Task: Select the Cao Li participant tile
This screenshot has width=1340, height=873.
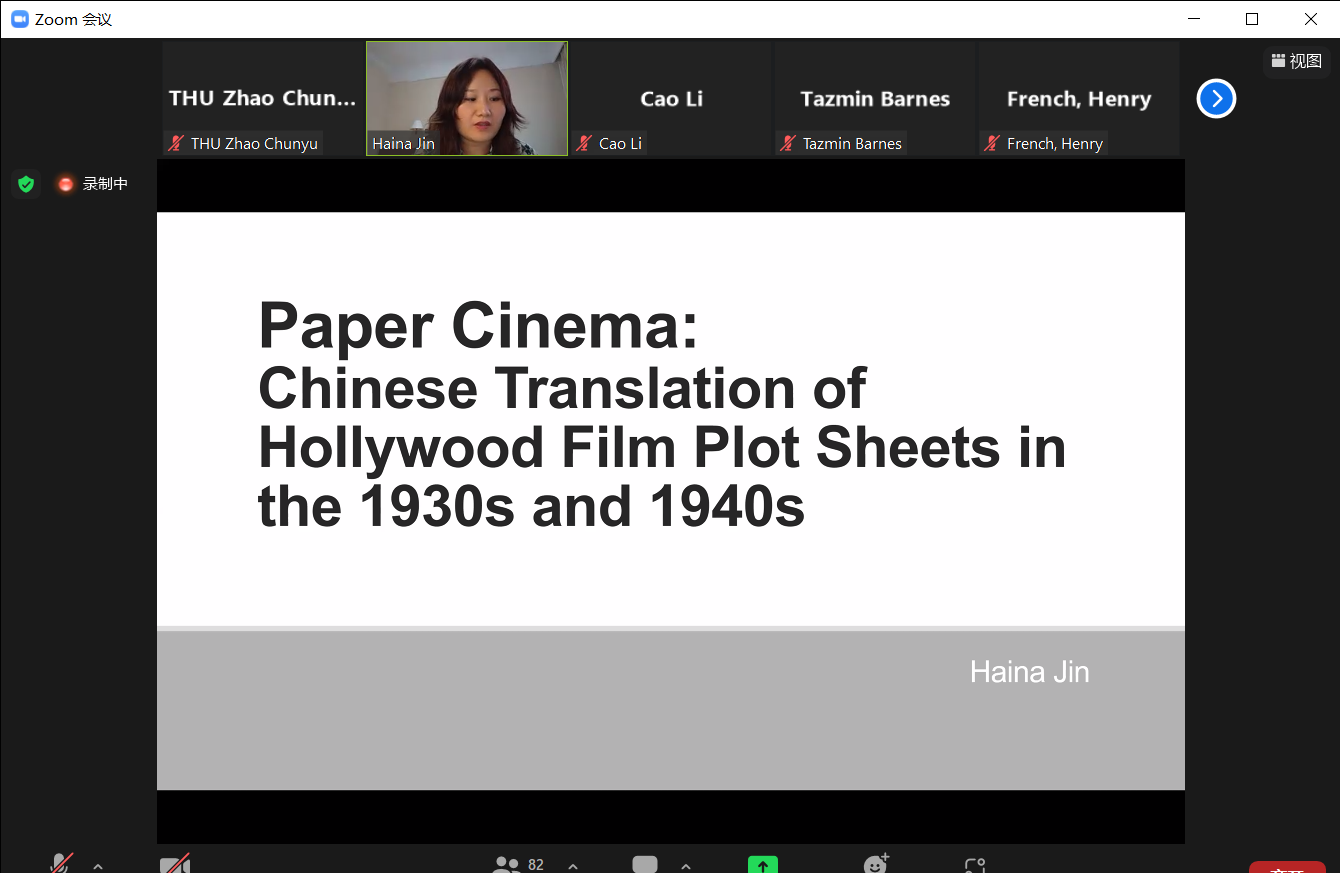Action: pyautogui.click(x=671, y=99)
